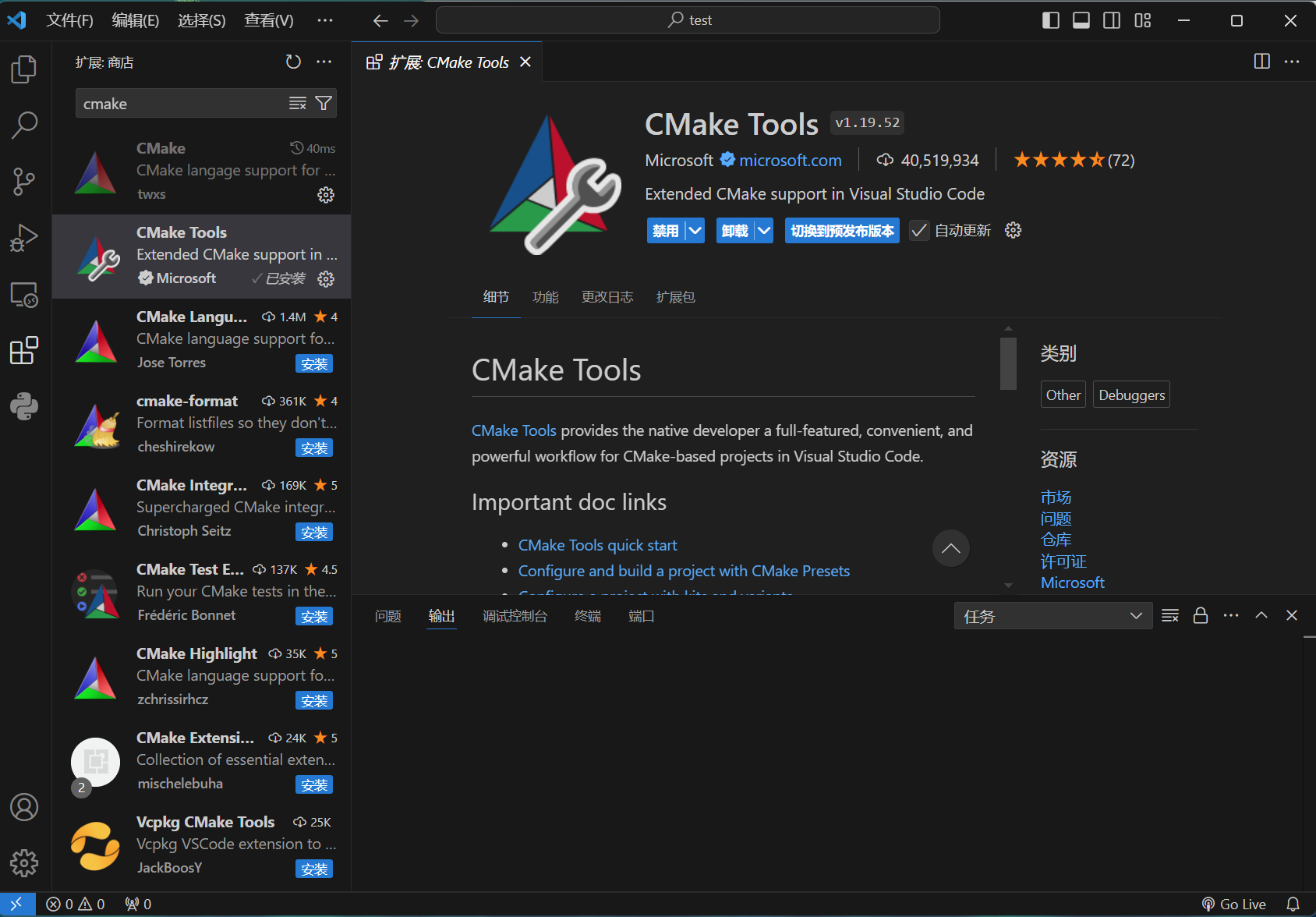Maximize the bottom panel size
The height and width of the screenshot is (917, 1316).
tap(1261, 616)
